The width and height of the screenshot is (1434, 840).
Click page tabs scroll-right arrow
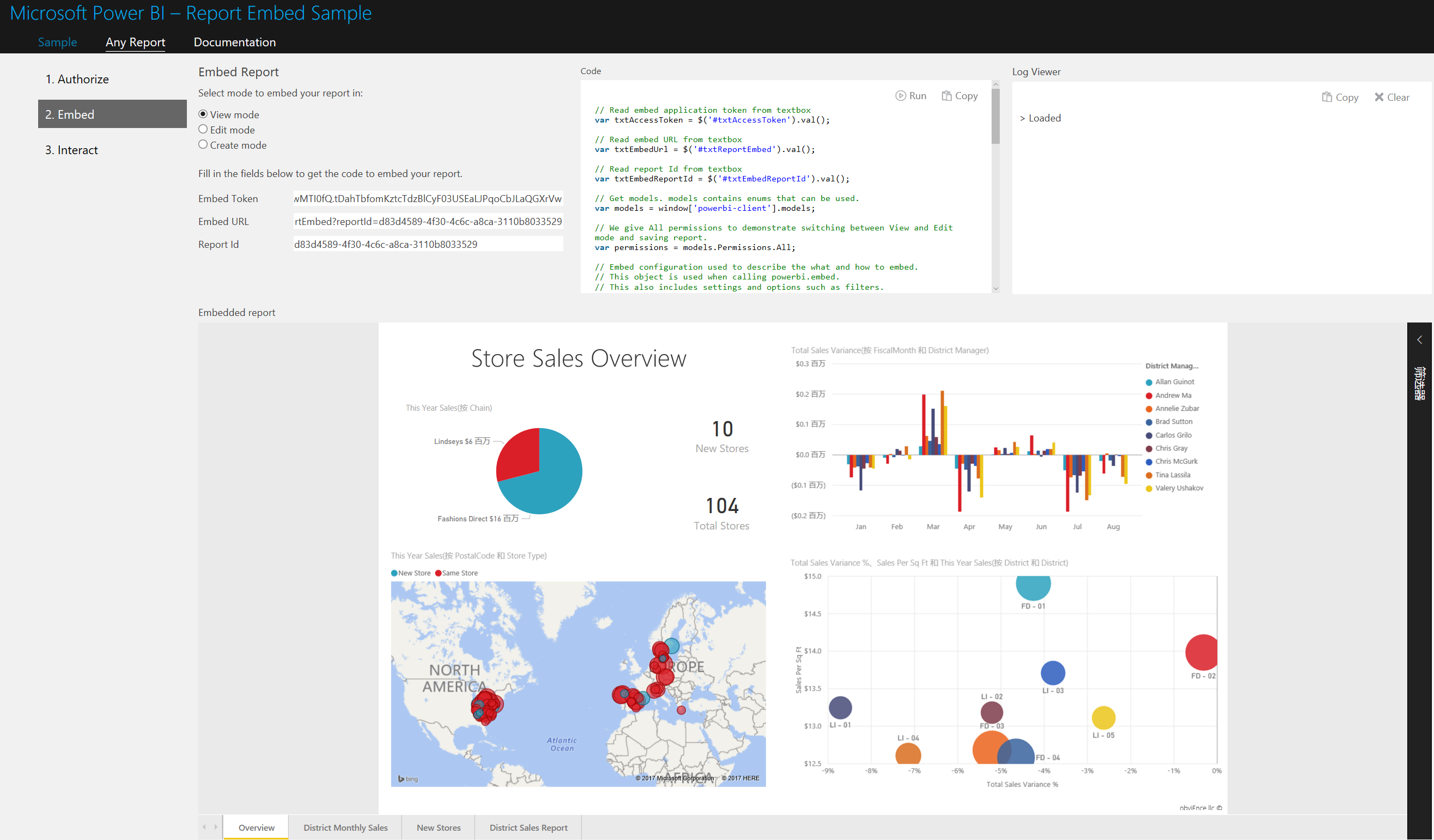click(x=216, y=827)
